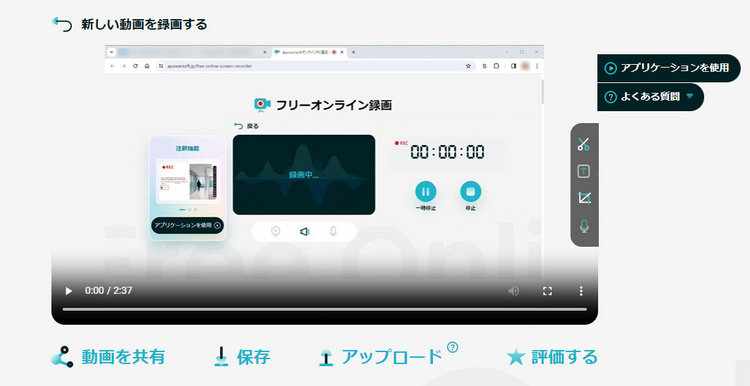Click 新しい動画を録画する link text

144,24
